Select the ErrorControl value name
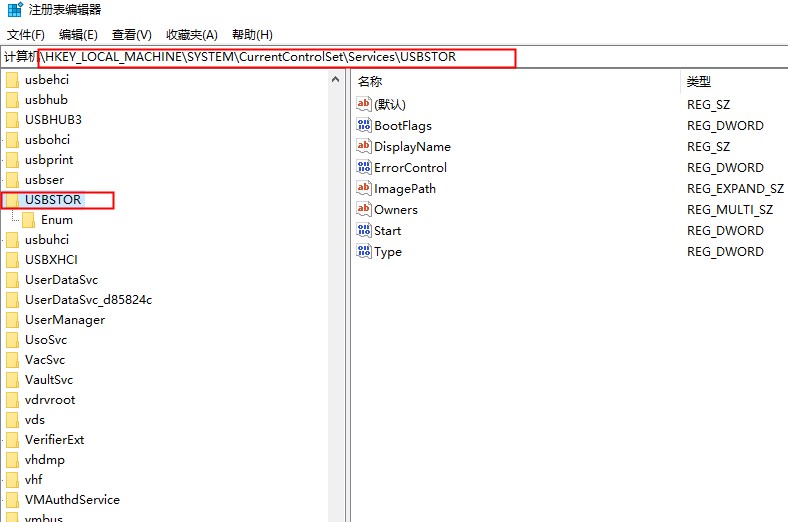The width and height of the screenshot is (788, 522). pyautogui.click(x=410, y=168)
